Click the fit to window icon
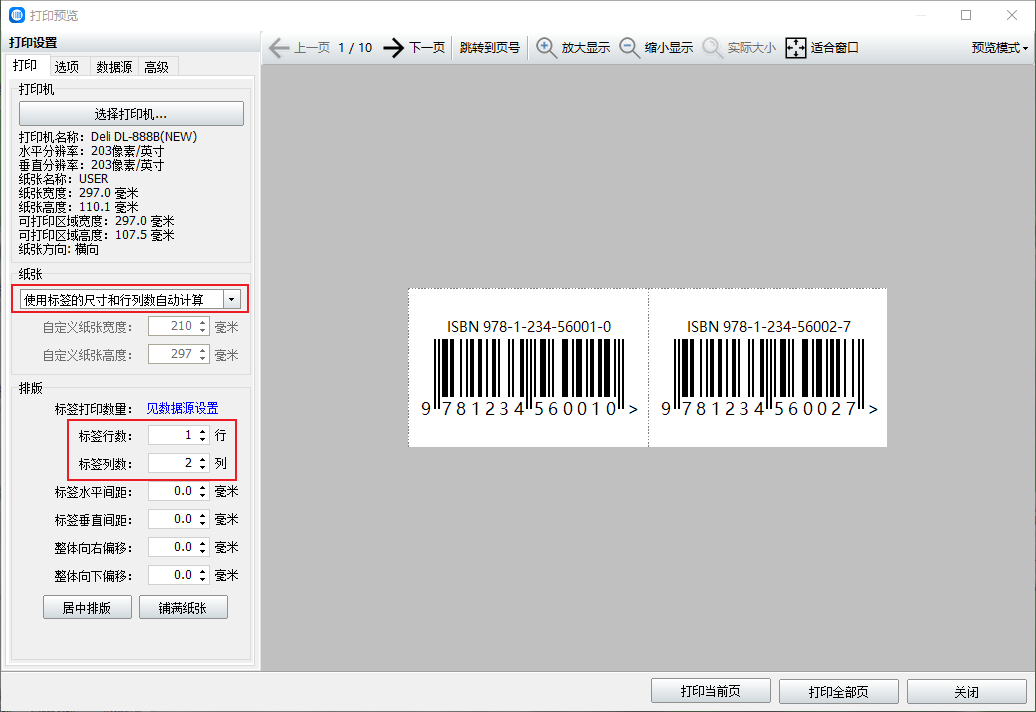1036x712 pixels. 796,48
